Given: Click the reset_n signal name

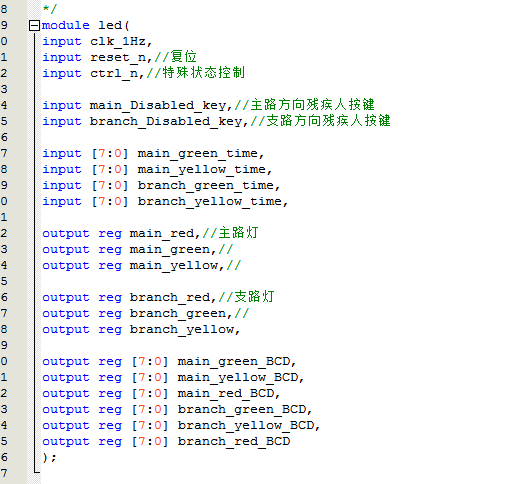Looking at the screenshot, I should (118, 58).
